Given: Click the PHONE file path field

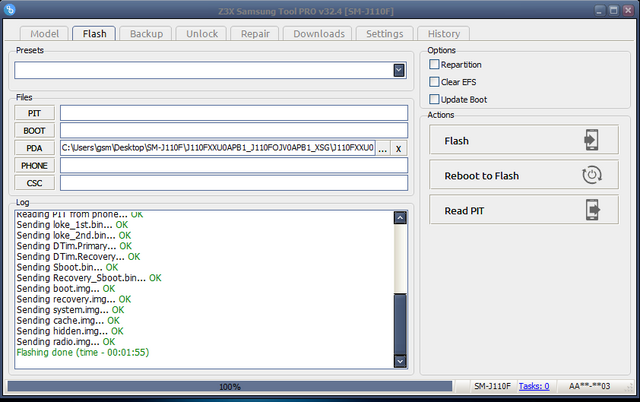Looking at the screenshot, I should pos(234,166).
